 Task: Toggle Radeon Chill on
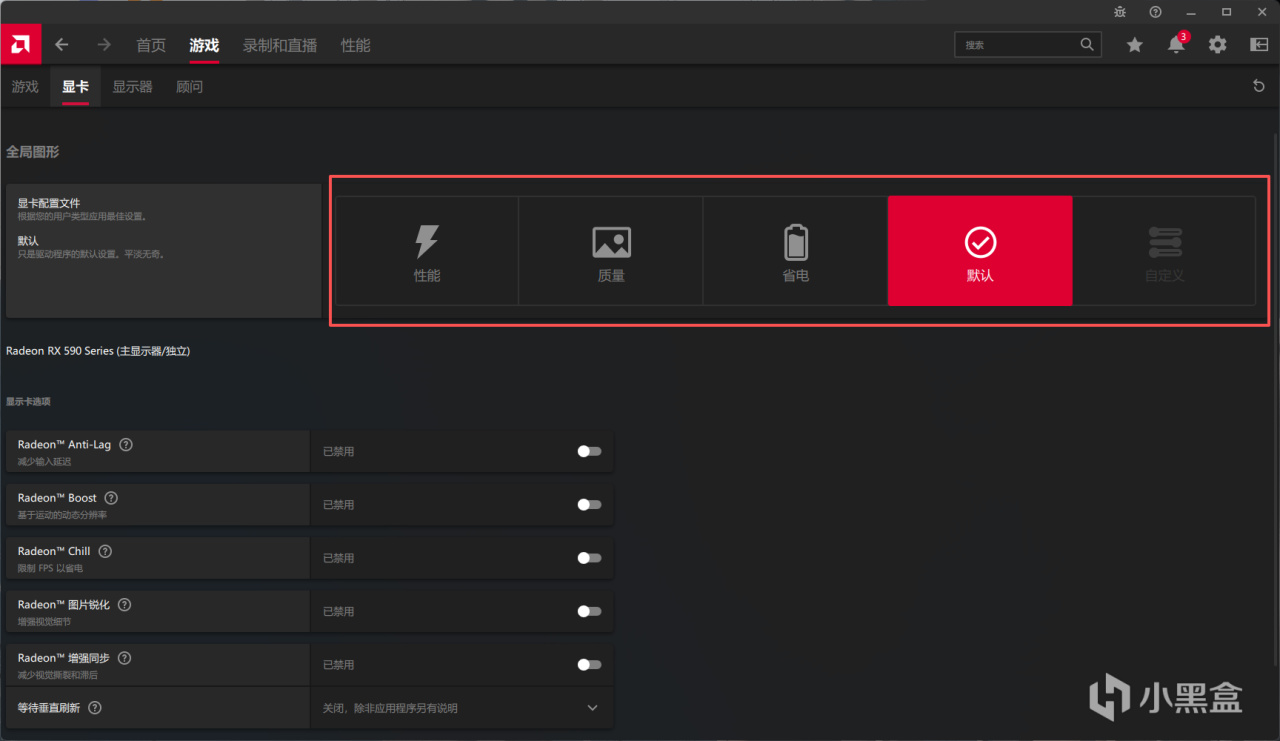click(x=589, y=558)
